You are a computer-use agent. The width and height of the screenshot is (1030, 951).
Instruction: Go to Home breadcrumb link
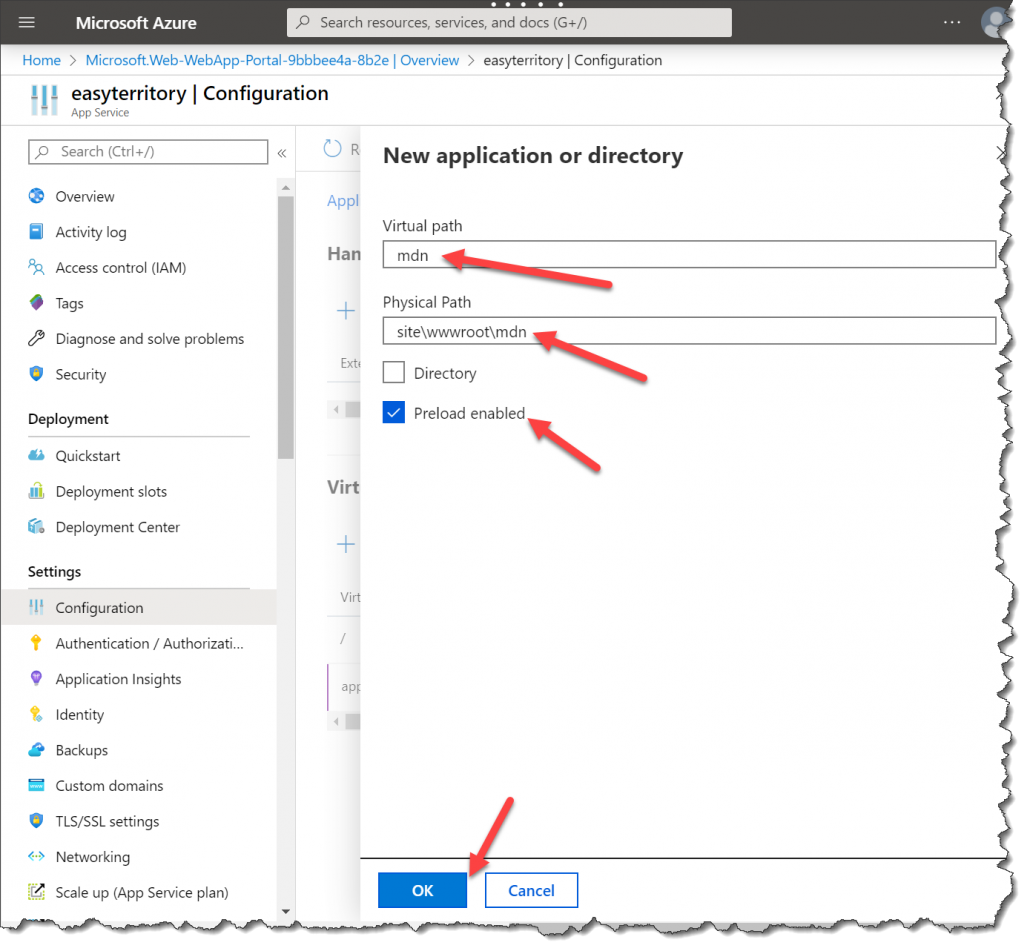click(x=42, y=60)
